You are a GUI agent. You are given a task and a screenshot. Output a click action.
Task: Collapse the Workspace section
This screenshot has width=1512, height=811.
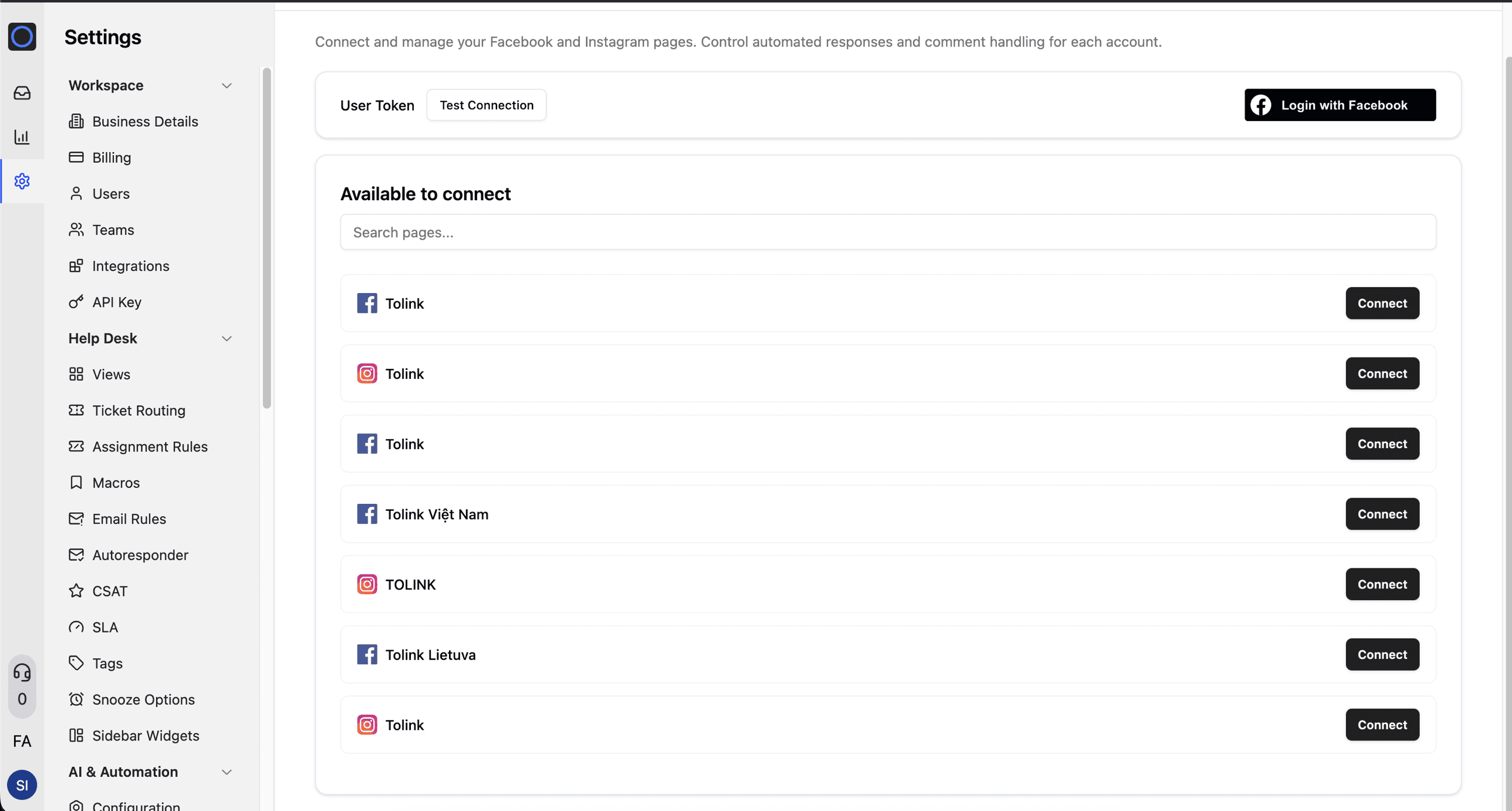coord(227,86)
